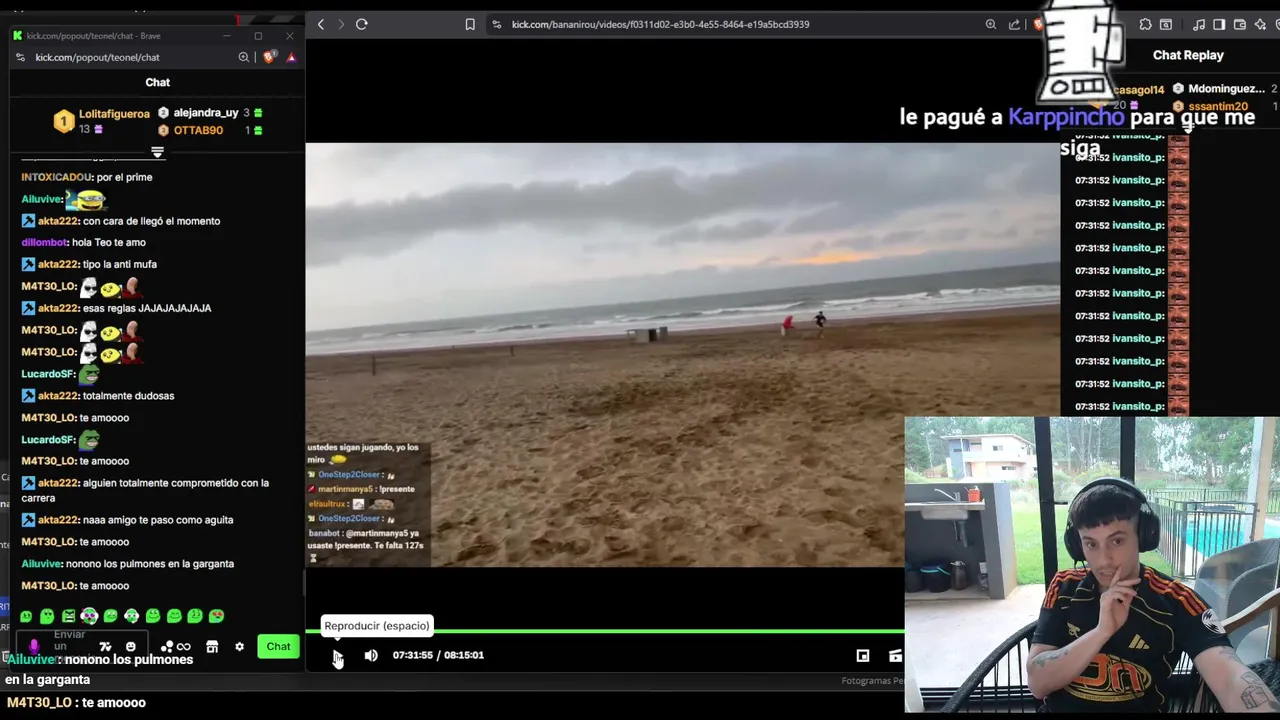Toggle the Brave sidebar panel icon
This screenshot has height=720, width=1280.
(x=1218, y=24)
